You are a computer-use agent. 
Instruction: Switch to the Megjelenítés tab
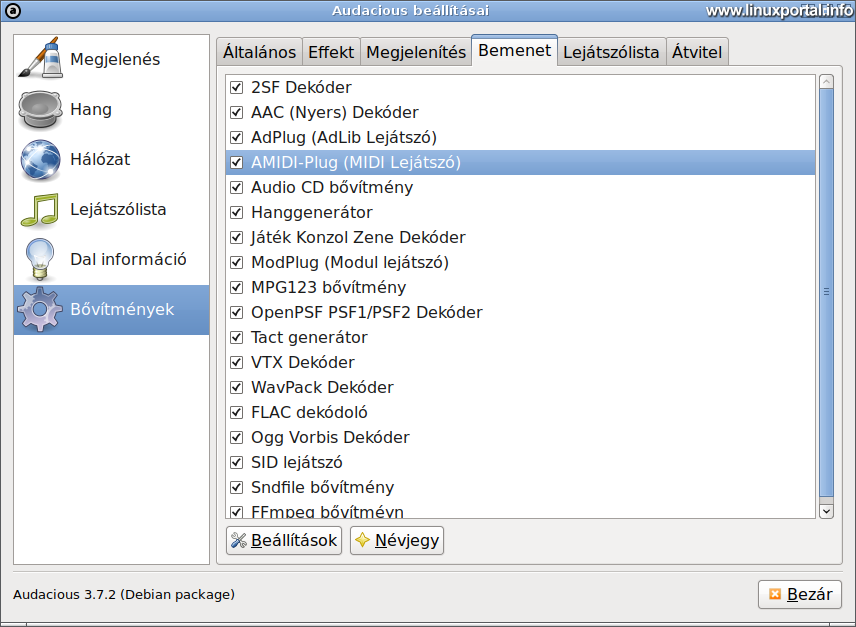[x=416, y=52]
